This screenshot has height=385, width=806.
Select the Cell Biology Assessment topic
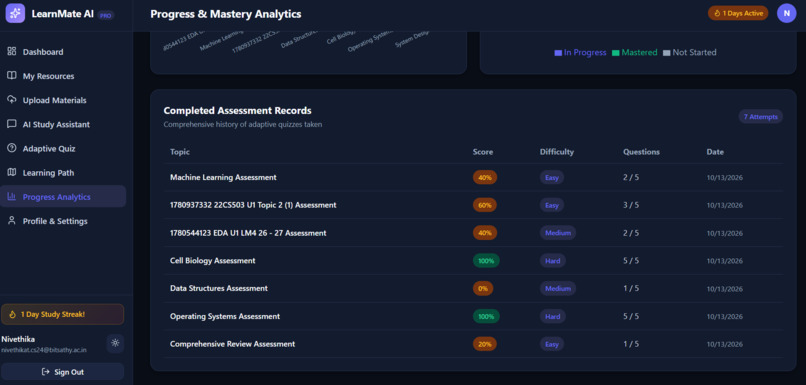click(212, 261)
